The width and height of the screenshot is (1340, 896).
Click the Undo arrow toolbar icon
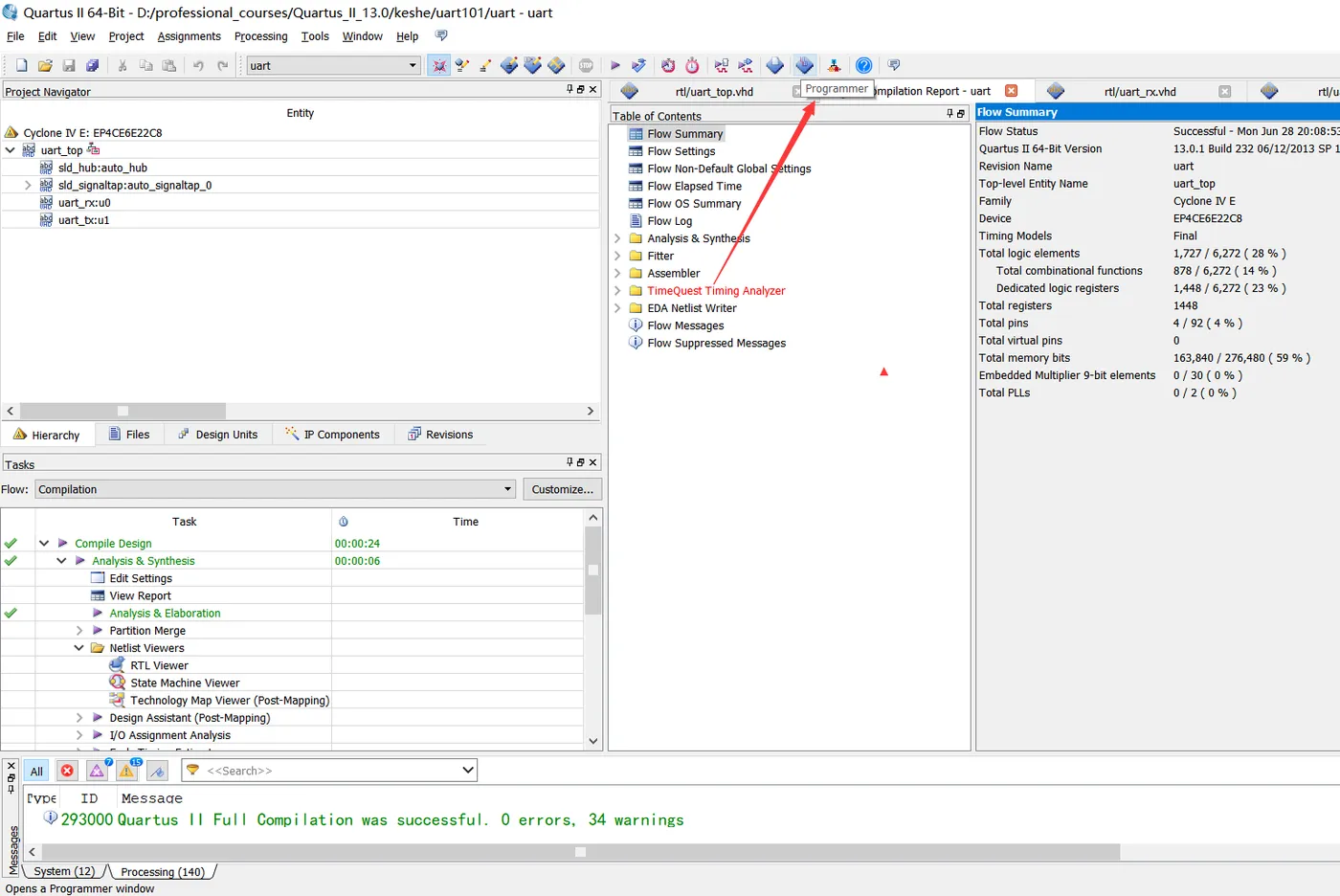(198, 65)
